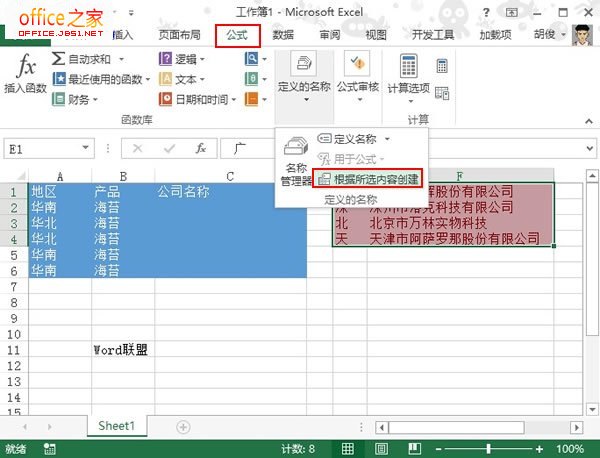The height and width of the screenshot is (458, 600).
Task: Select column header B
Action: (x=123, y=176)
